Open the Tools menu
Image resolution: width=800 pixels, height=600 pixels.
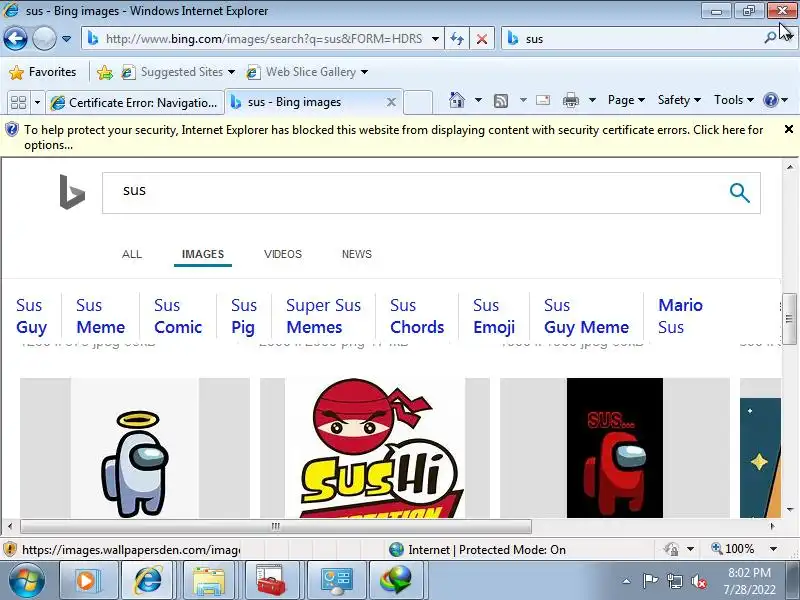pos(734,100)
